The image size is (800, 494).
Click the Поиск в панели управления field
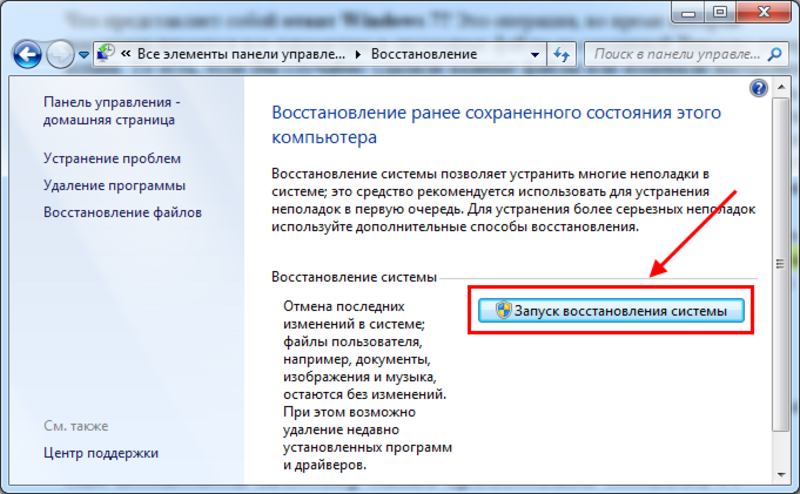pyautogui.click(x=686, y=54)
